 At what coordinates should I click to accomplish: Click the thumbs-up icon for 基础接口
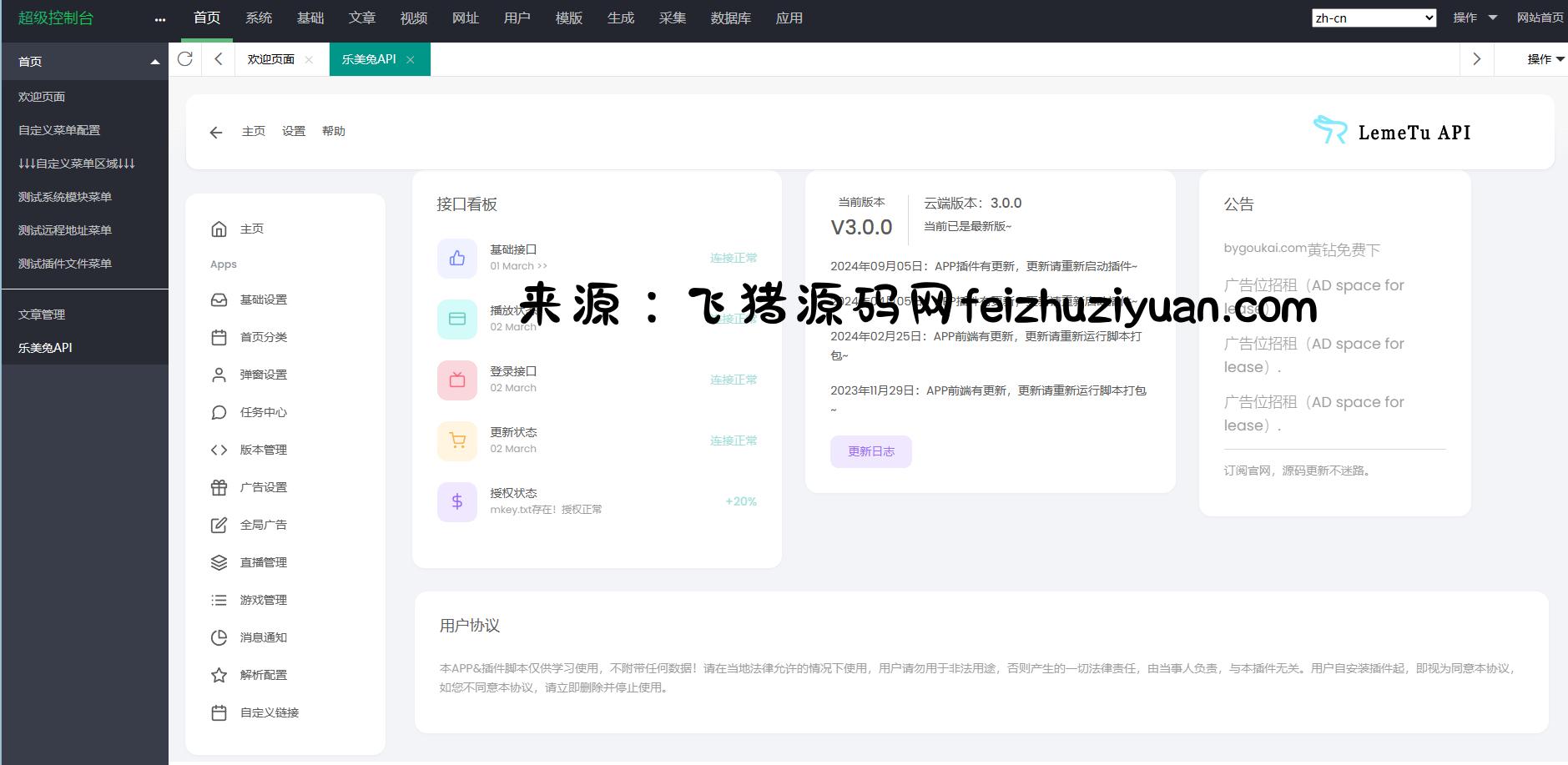pyautogui.click(x=457, y=258)
